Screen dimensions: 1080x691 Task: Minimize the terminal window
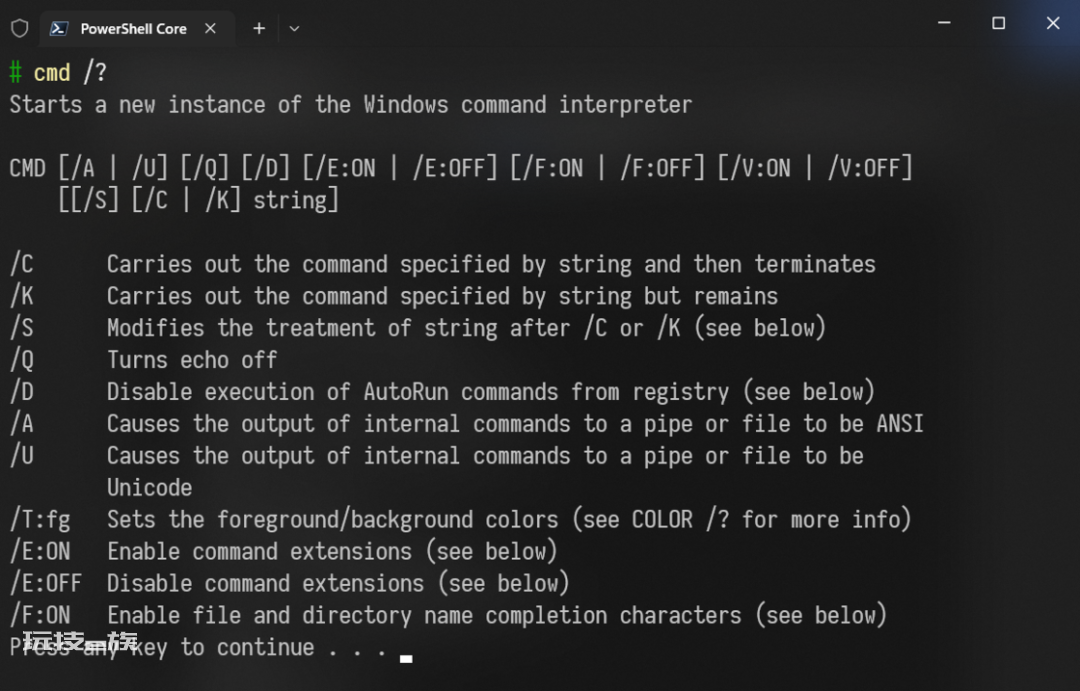944,23
